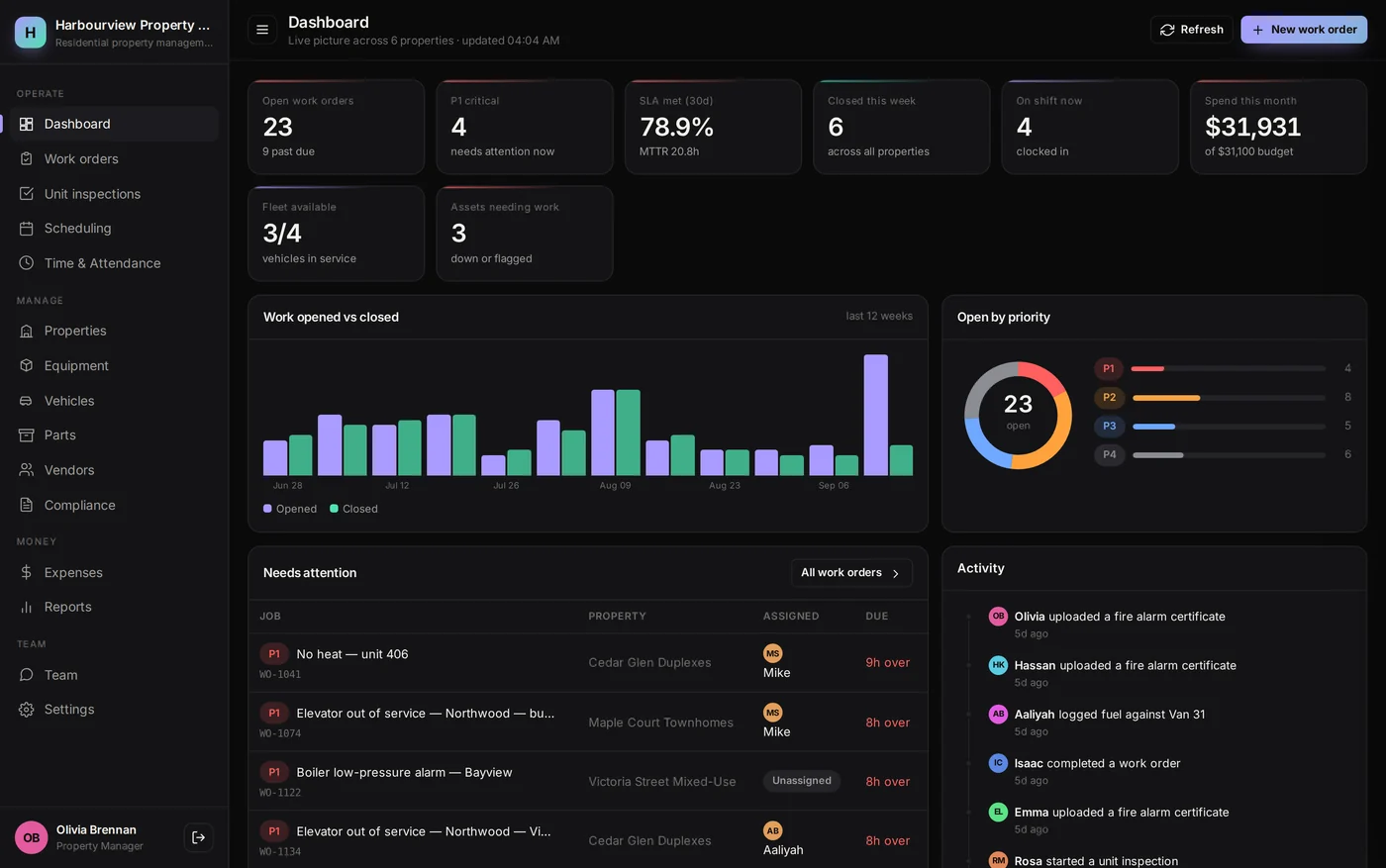1386x868 pixels.
Task: Click the P2 priority badge in chart legend
Action: 1109,398
